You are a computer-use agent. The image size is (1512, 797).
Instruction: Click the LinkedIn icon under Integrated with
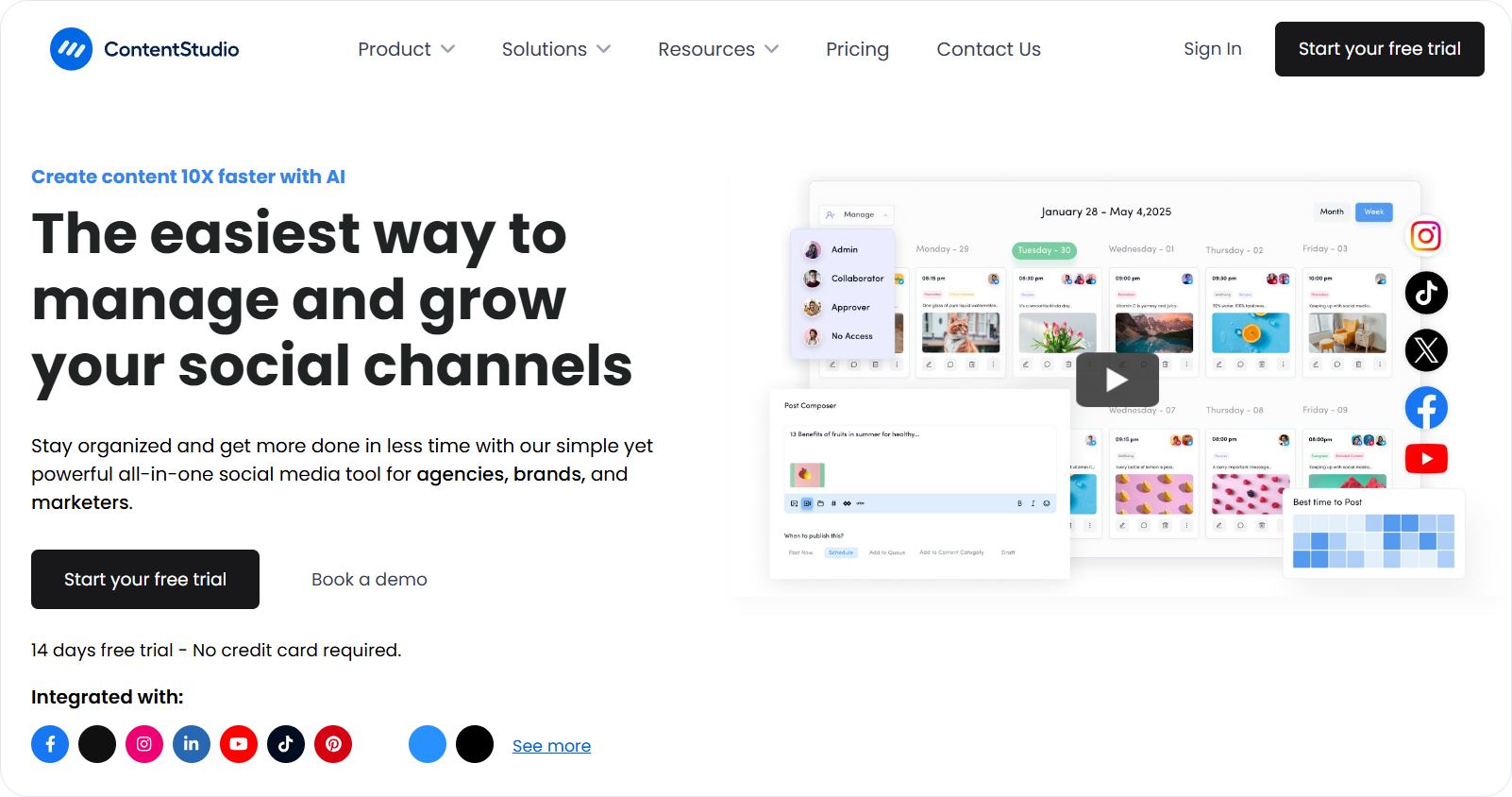click(x=192, y=744)
